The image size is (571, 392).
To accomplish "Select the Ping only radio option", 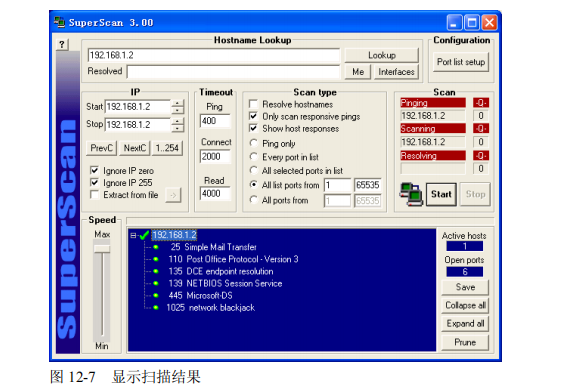I will (254, 143).
